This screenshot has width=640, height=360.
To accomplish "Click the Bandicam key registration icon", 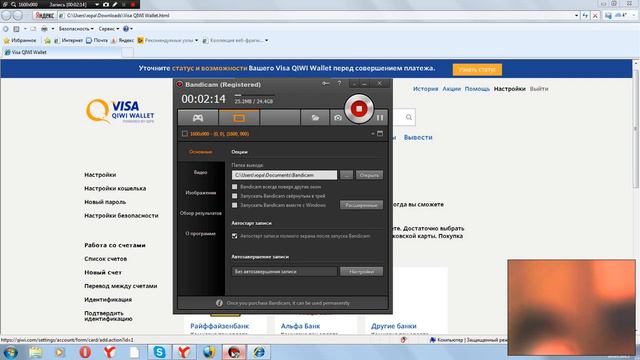I will click(x=325, y=84).
